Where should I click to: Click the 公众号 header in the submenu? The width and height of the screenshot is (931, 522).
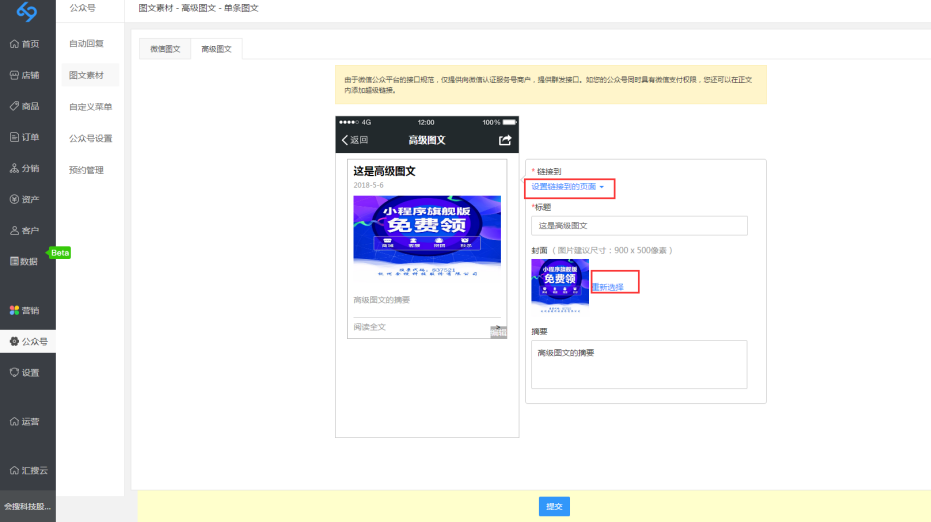coord(83,8)
